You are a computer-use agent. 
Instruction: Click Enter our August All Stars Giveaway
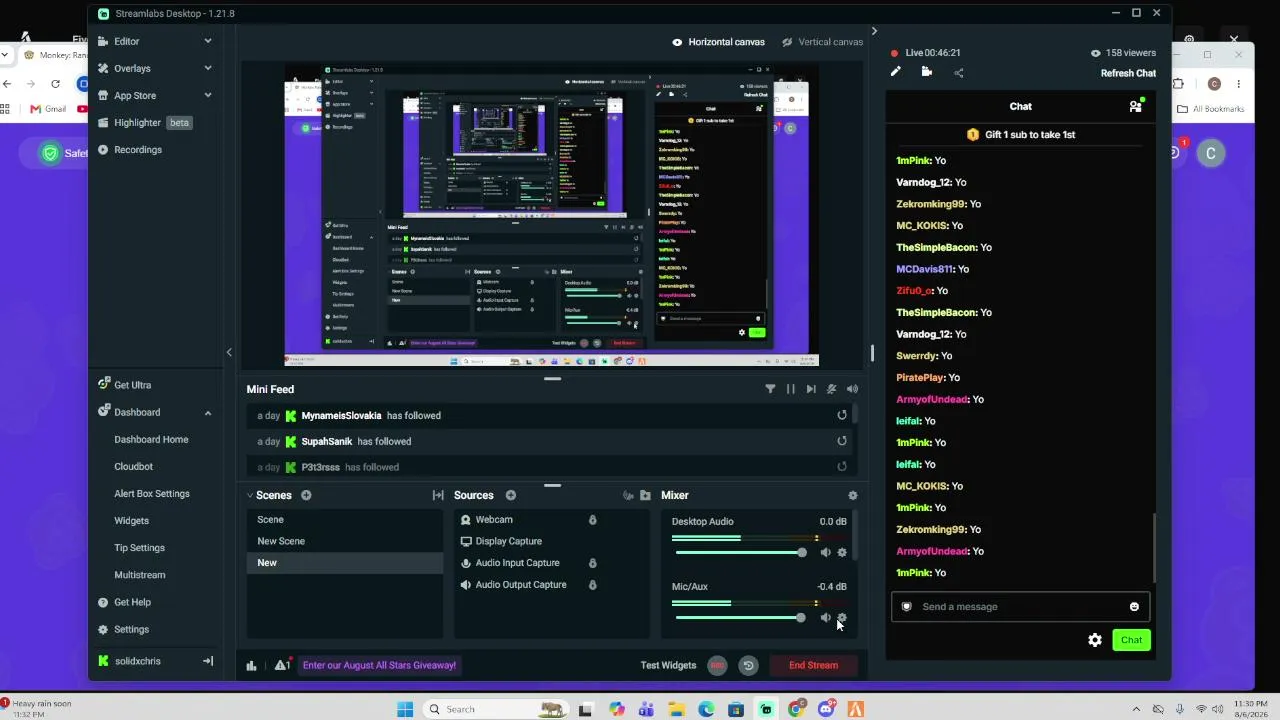379,665
